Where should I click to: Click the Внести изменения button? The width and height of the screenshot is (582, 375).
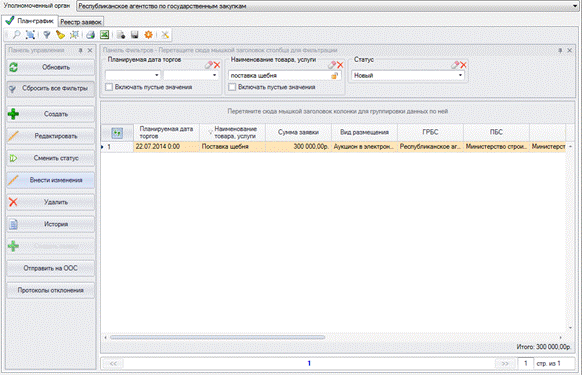pos(50,180)
